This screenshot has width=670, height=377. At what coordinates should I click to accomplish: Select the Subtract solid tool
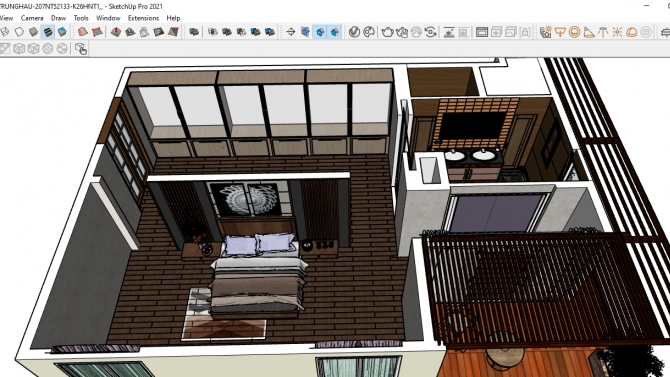tap(241, 32)
